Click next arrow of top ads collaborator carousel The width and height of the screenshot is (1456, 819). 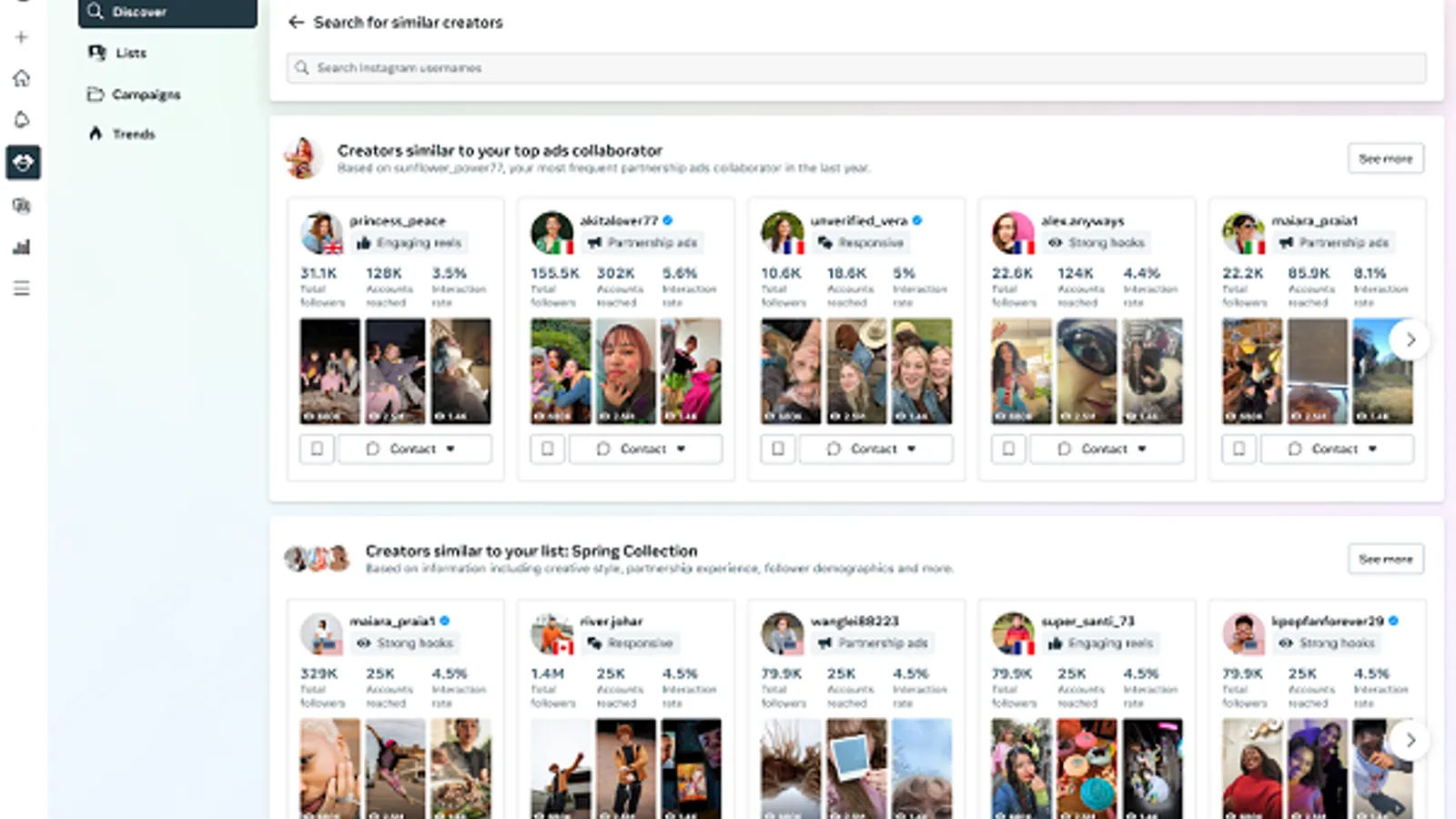click(1410, 340)
